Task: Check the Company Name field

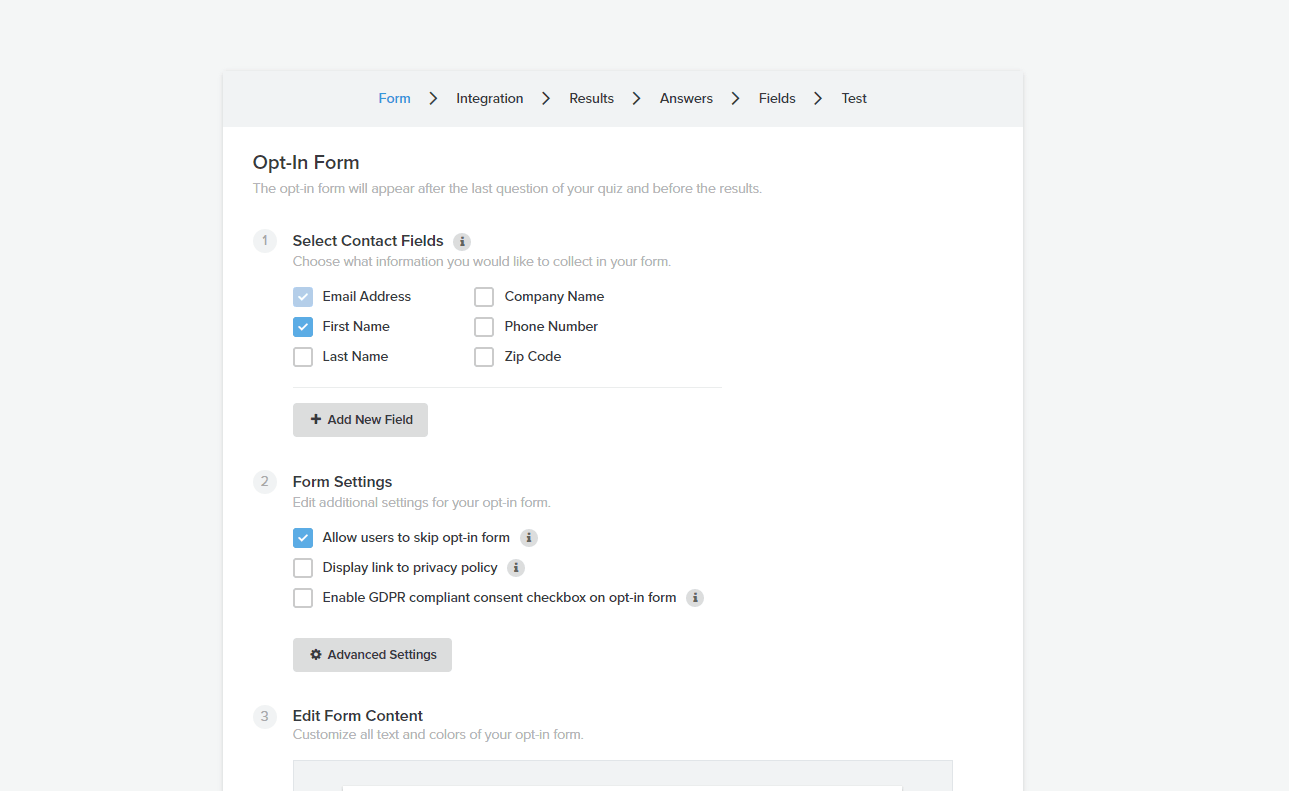Action: click(484, 297)
